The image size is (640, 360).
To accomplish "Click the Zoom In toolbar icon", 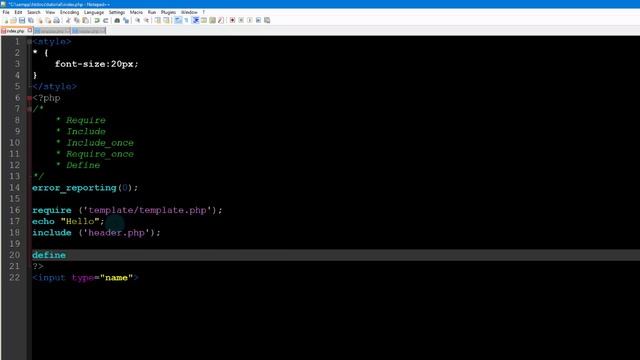I will pos(138,20).
